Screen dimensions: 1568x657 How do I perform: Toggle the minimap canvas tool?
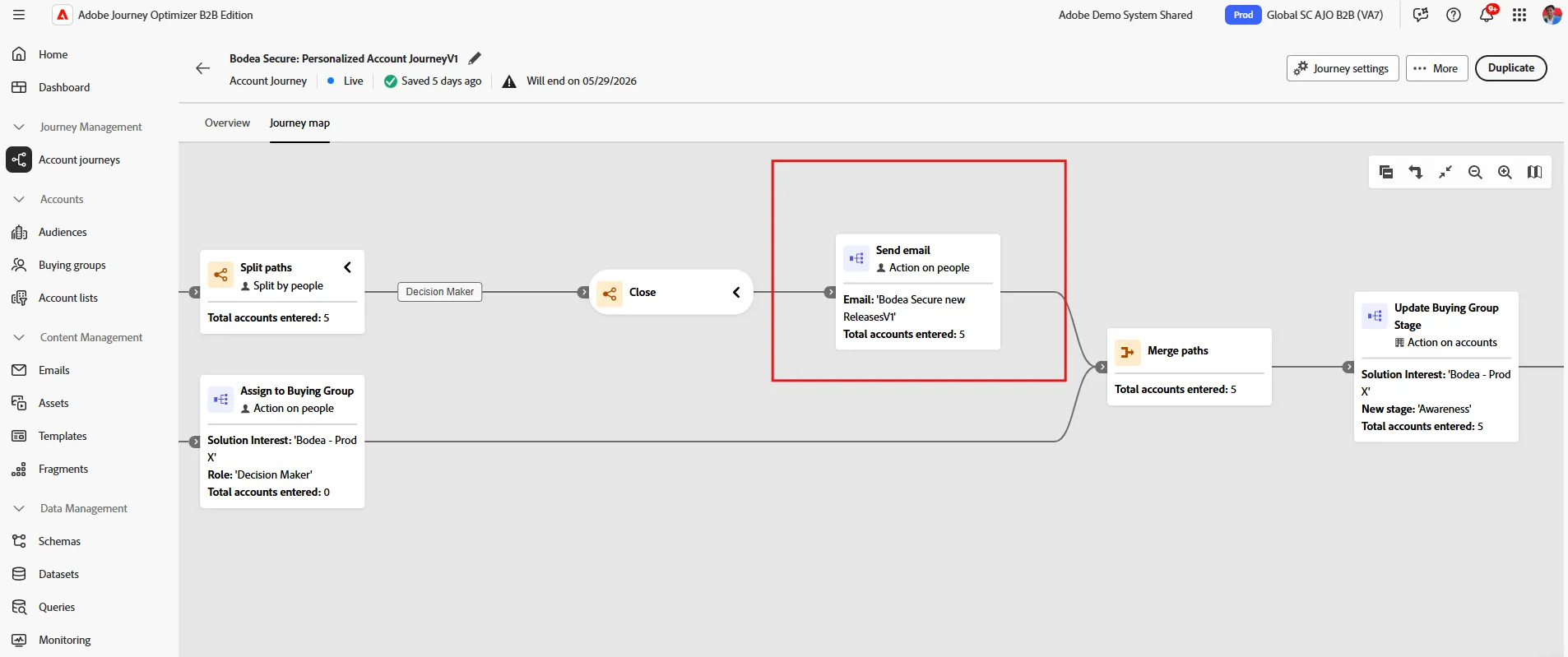[1534, 172]
